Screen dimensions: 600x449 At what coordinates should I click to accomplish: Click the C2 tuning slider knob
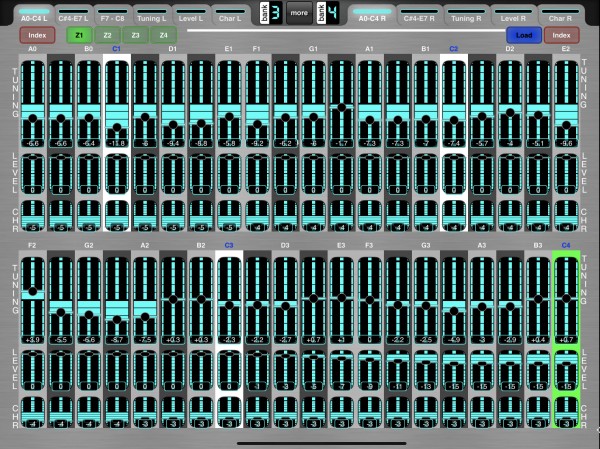[x=454, y=120]
